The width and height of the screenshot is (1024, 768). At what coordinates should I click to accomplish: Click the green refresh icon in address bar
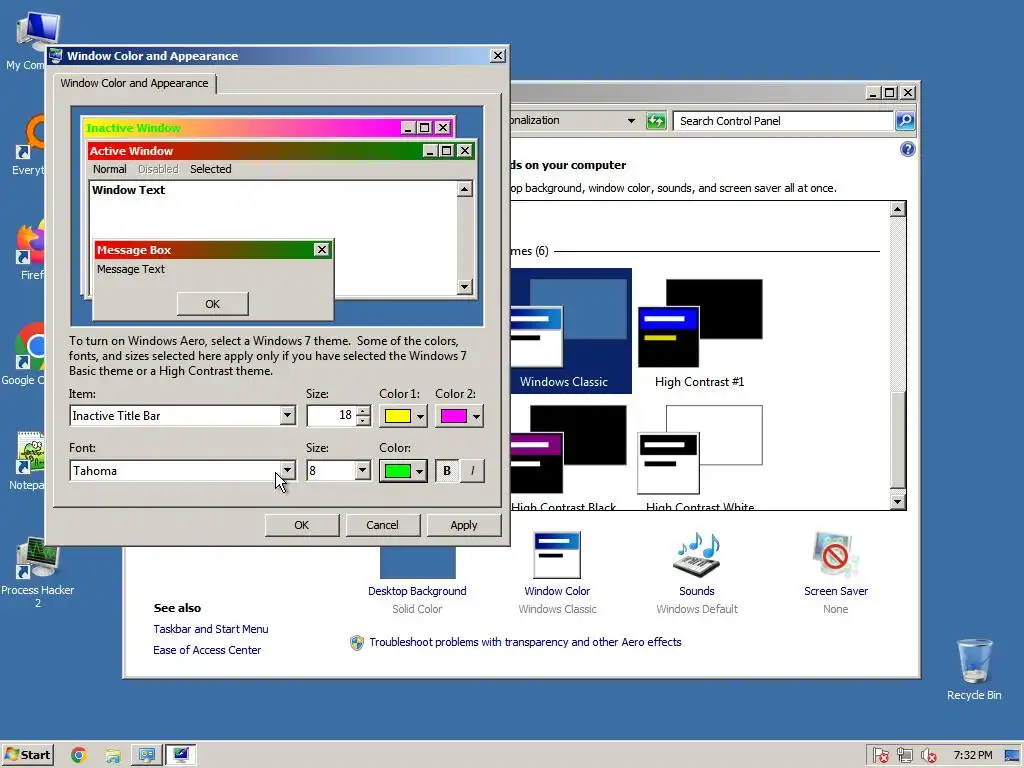pyautogui.click(x=656, y=121)
